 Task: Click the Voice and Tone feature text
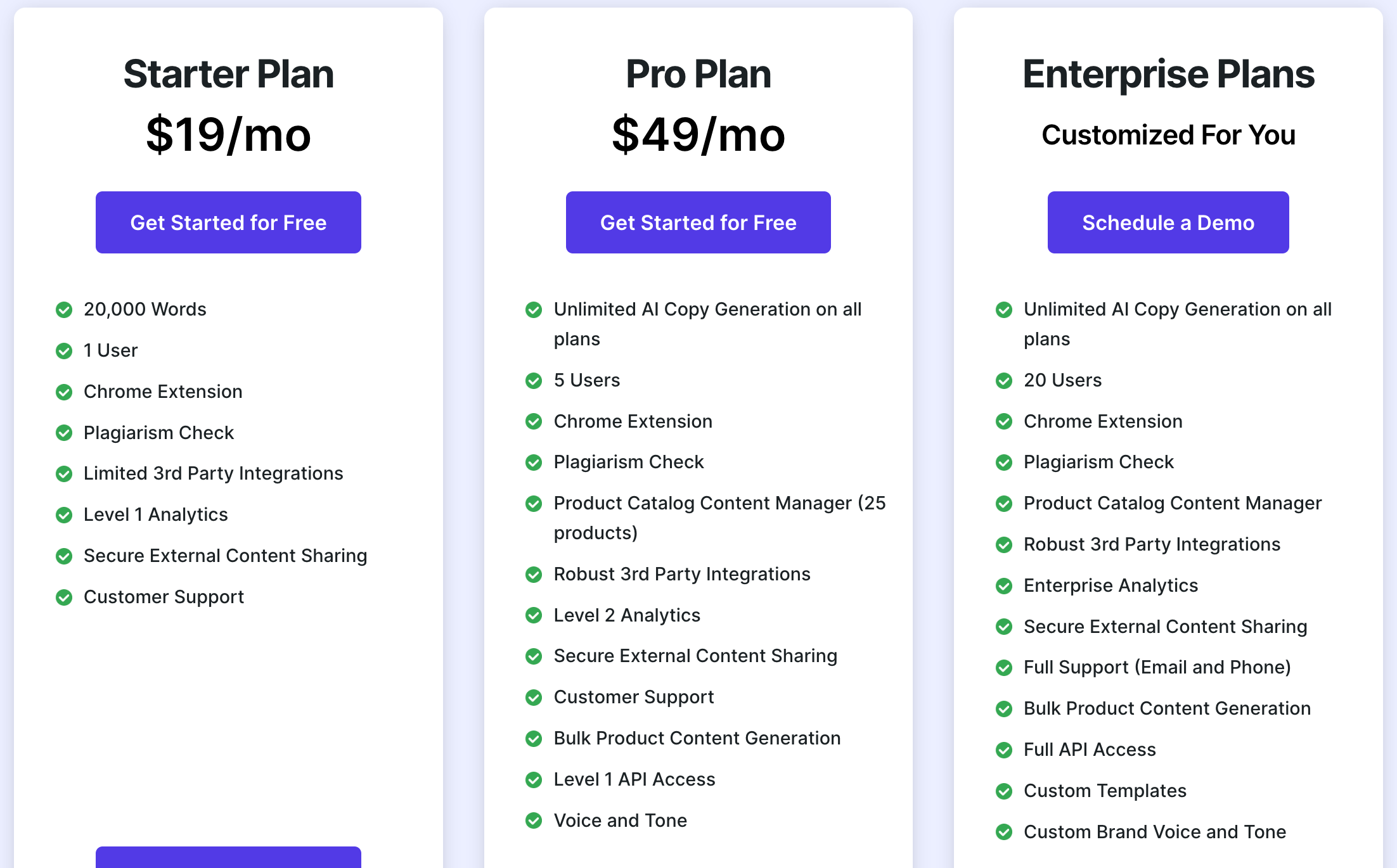[x=620, y=820]
